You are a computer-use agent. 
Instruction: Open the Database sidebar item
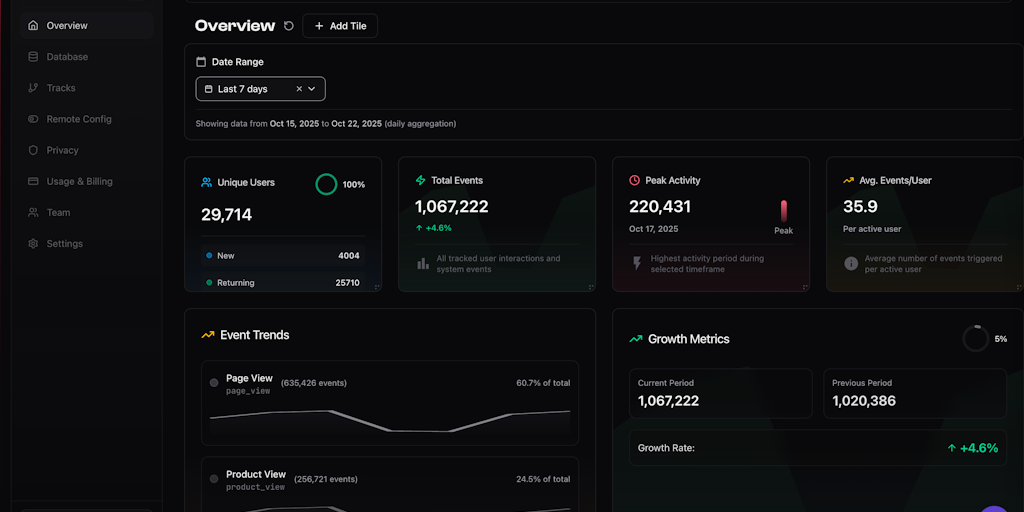pyautogui.click(x=67, y=57)
